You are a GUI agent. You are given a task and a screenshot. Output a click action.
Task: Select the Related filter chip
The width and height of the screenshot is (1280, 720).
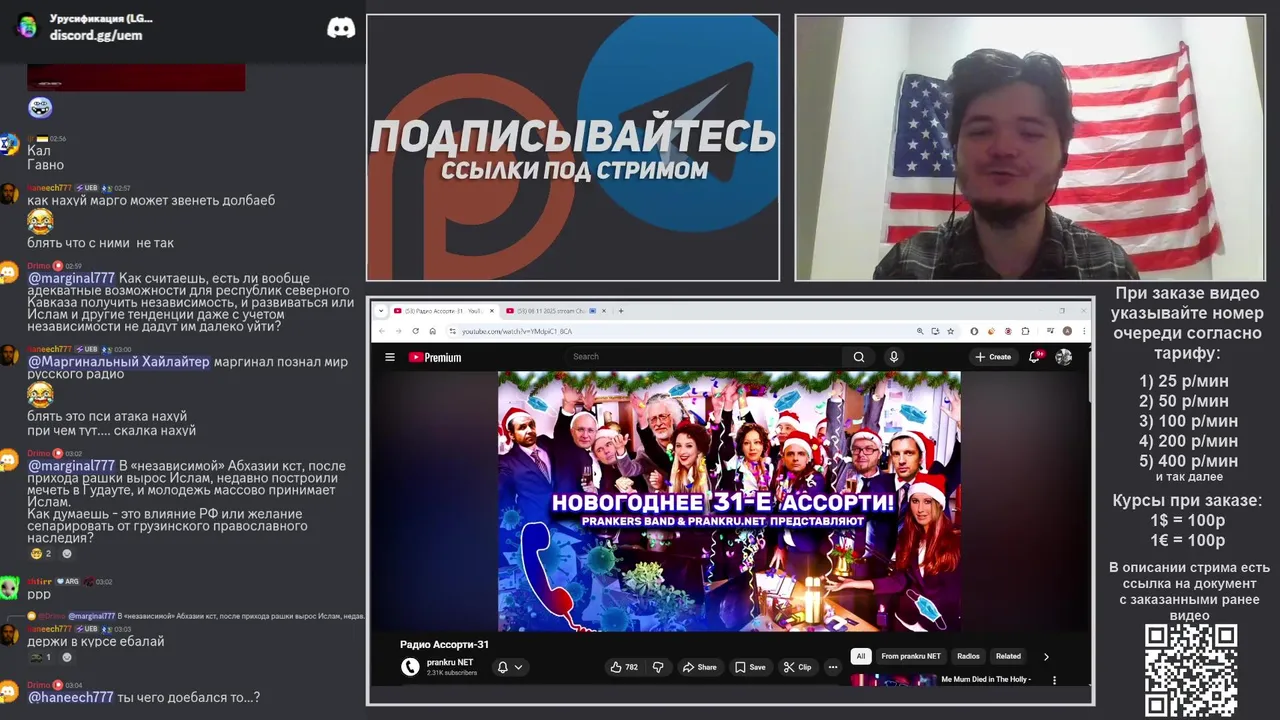pos(1008,656)
